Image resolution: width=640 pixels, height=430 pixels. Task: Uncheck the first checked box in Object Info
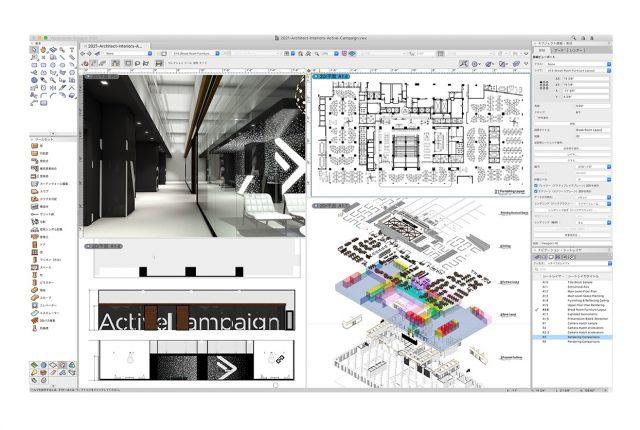[x=537, y=184]
